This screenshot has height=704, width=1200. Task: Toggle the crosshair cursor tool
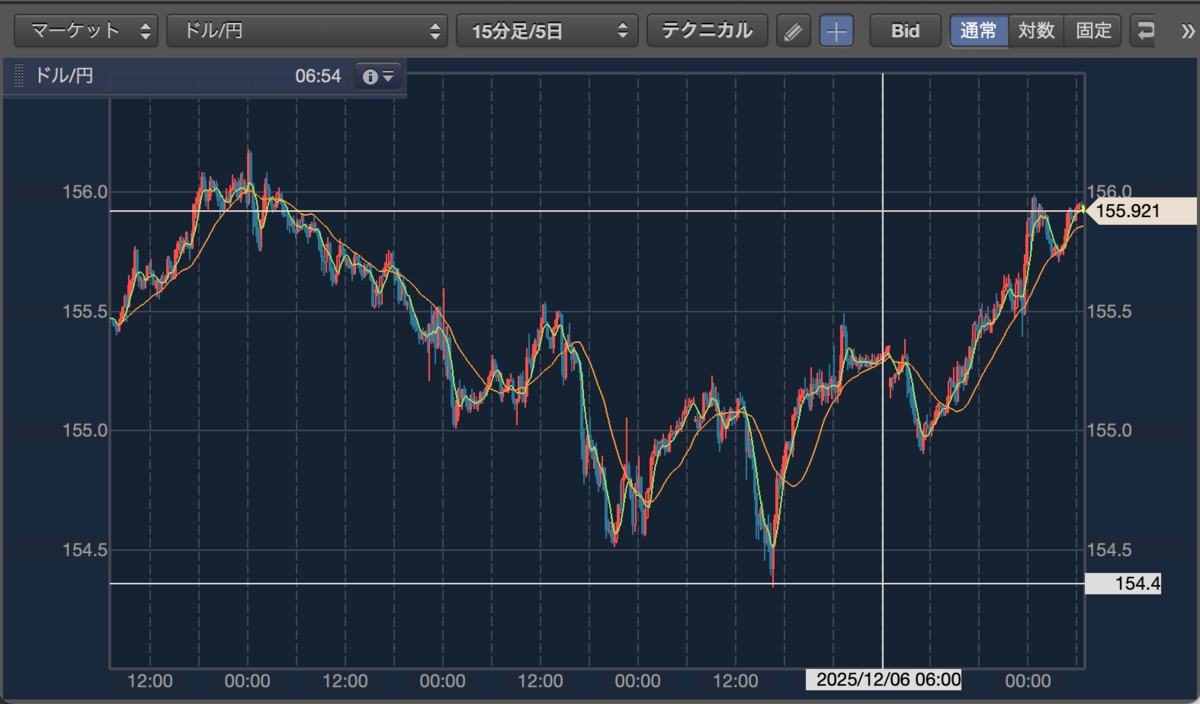point(836,31)
